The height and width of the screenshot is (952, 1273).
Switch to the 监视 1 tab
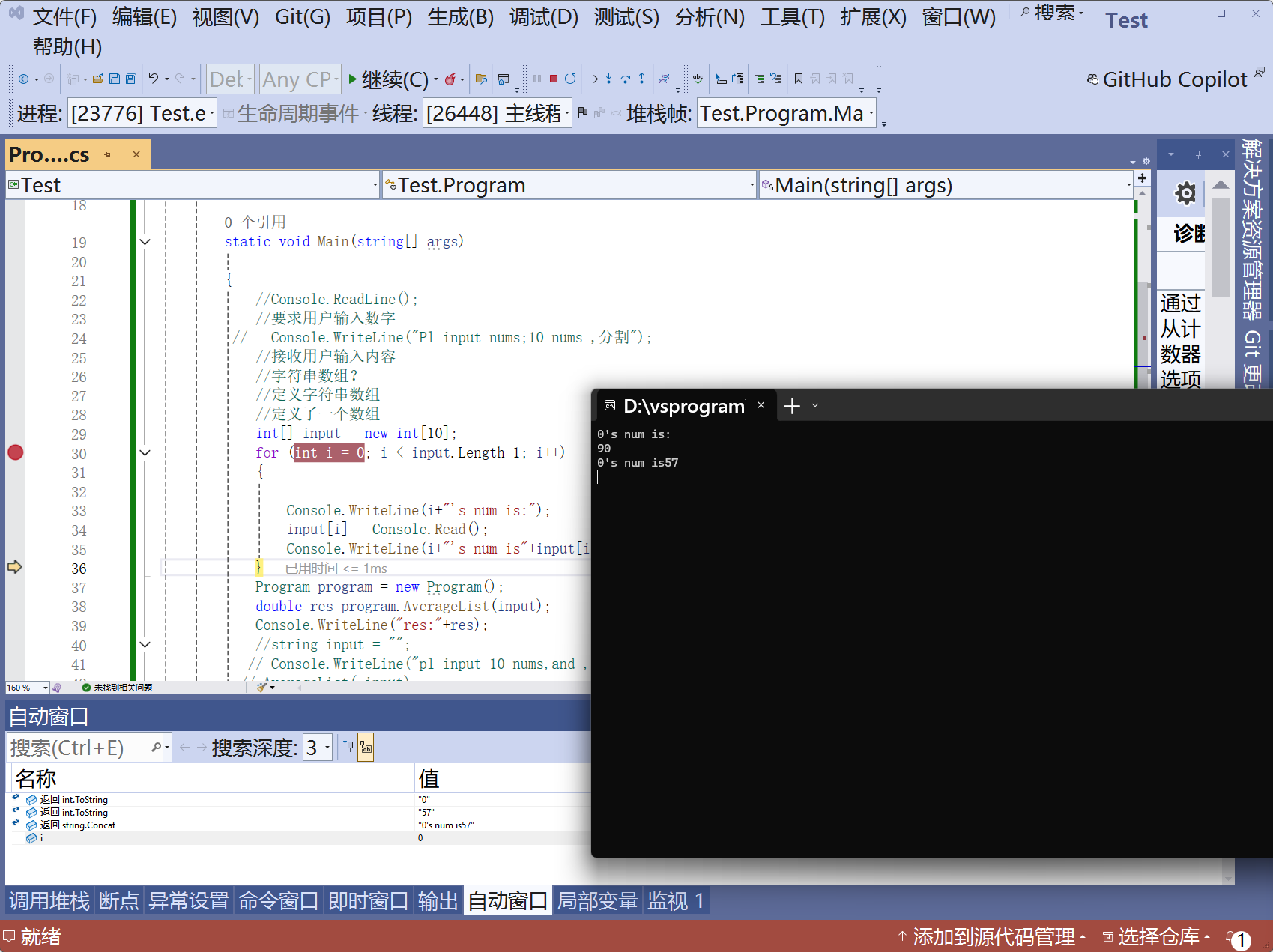pyautogui.click(x=676, y=901)
